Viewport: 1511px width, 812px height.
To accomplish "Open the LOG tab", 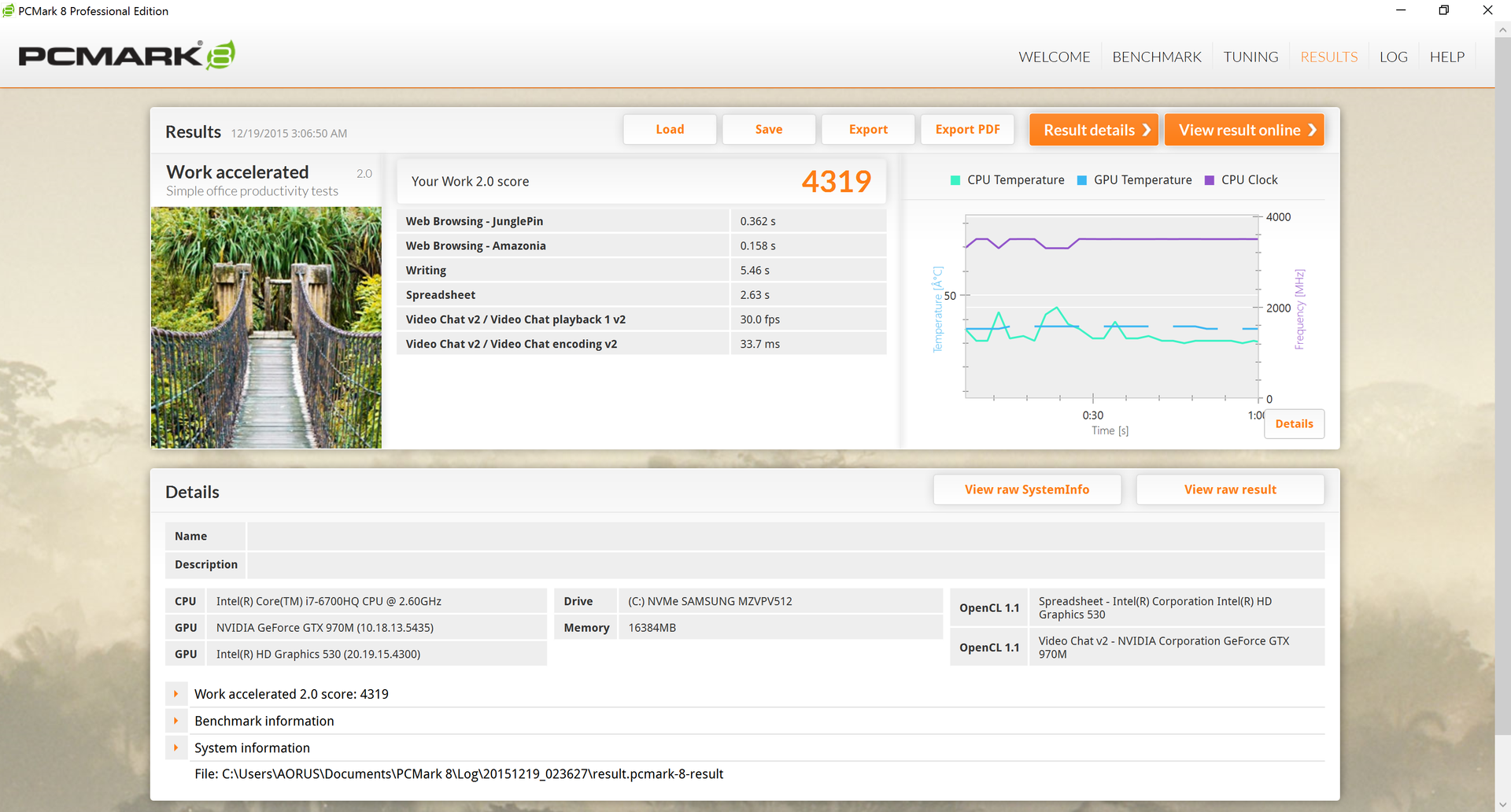I will pos(1394,57).
